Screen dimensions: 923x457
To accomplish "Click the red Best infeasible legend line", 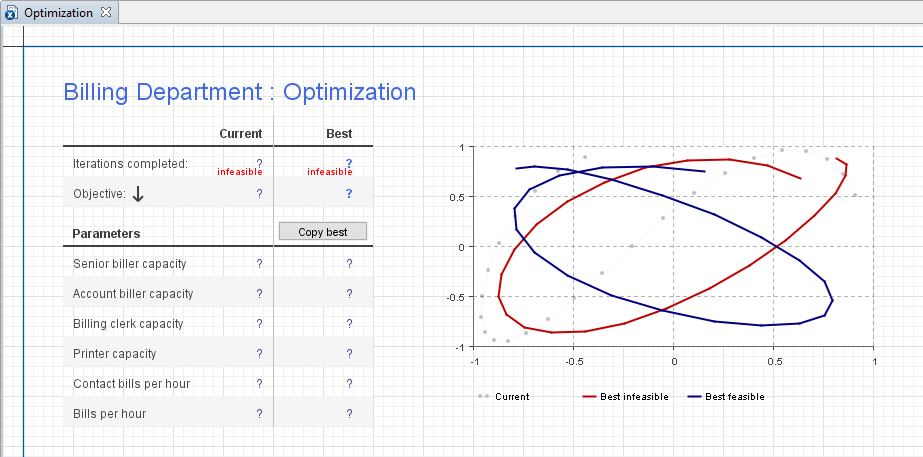I will point(590,397).
